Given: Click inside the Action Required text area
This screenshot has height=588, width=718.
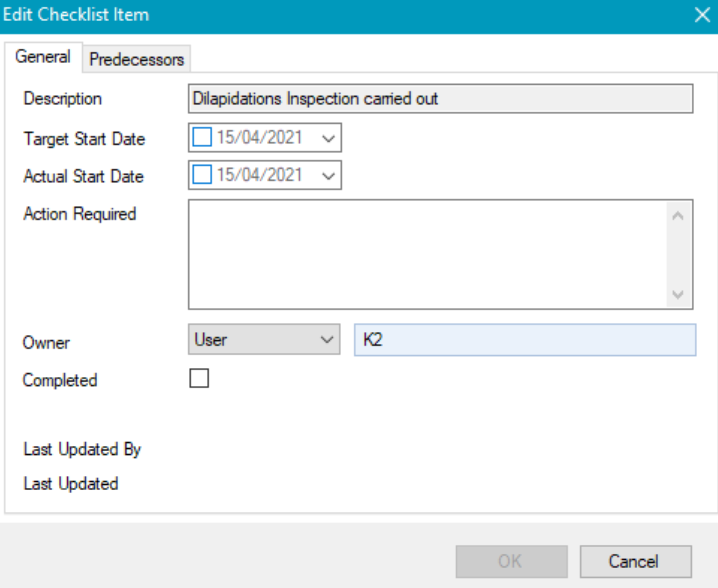Looking at the screenshot, I should click(427, 254).
